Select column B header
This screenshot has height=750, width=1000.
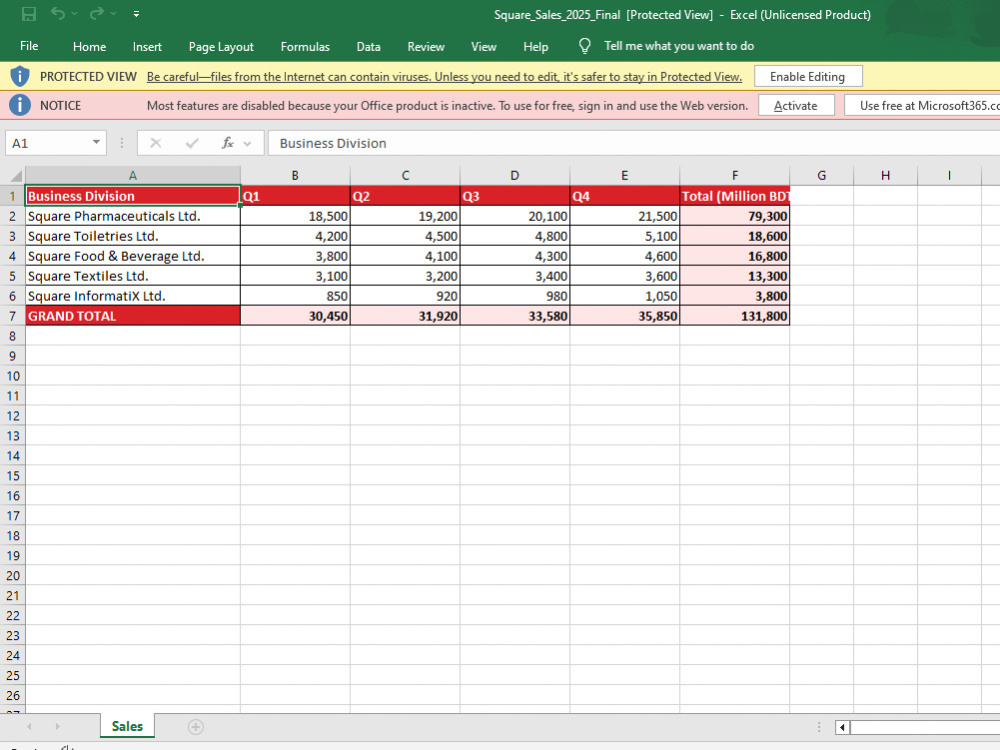pyautogui.click(x=295, y=175)
